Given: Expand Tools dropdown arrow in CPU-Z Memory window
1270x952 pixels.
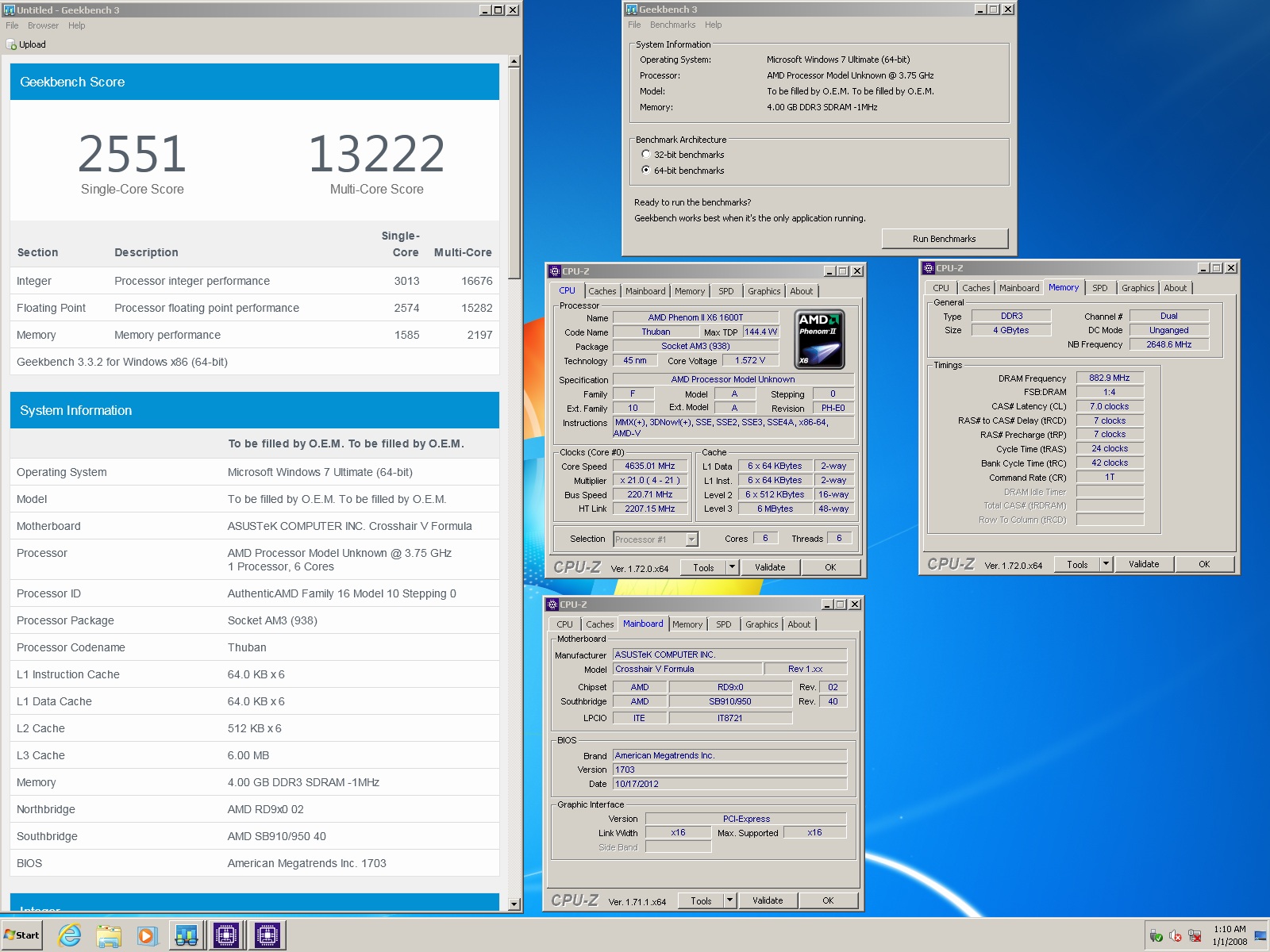Looking at the screenshot, I should (1106, 564).
